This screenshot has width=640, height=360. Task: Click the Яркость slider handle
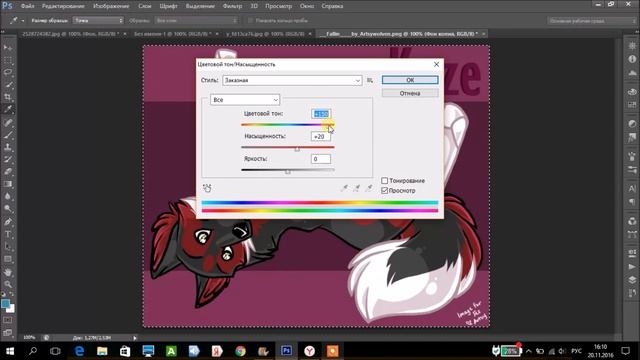click(x=288, y=172)
